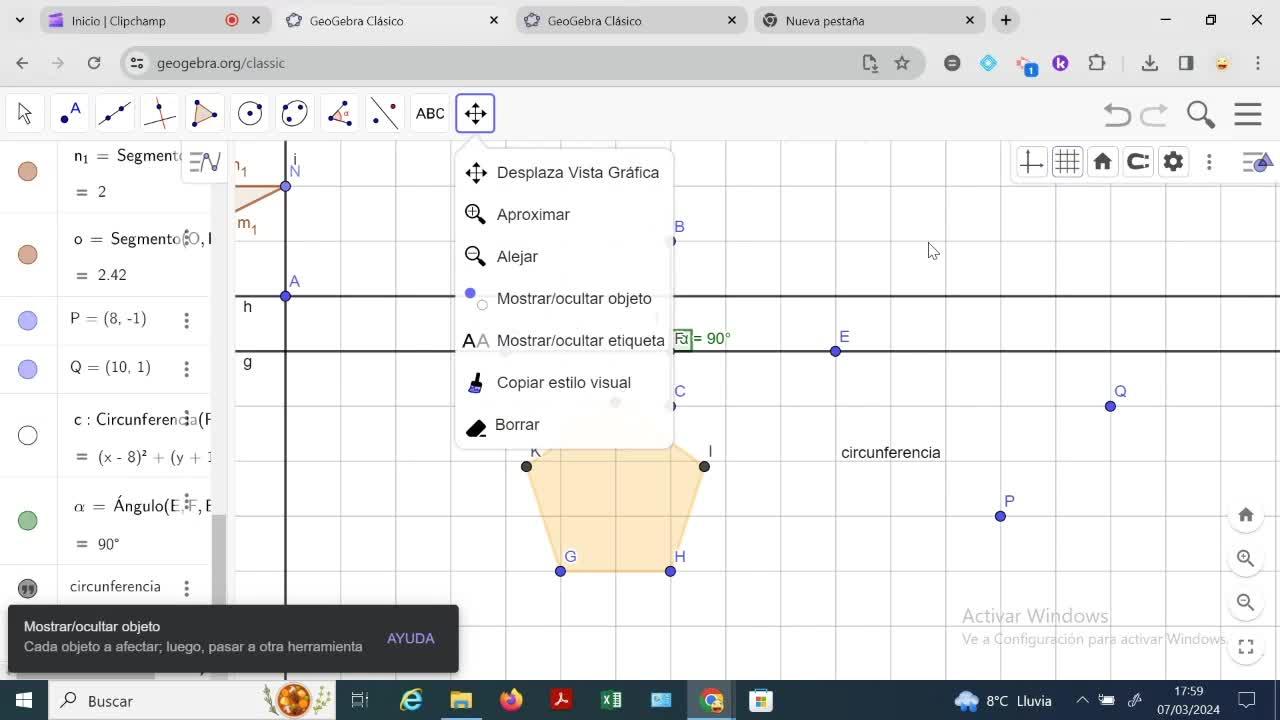This screenshot has width=1280, height=720.
Task: Click zoom out magnifier on graphics view
Action: [x=1245, y=602]
